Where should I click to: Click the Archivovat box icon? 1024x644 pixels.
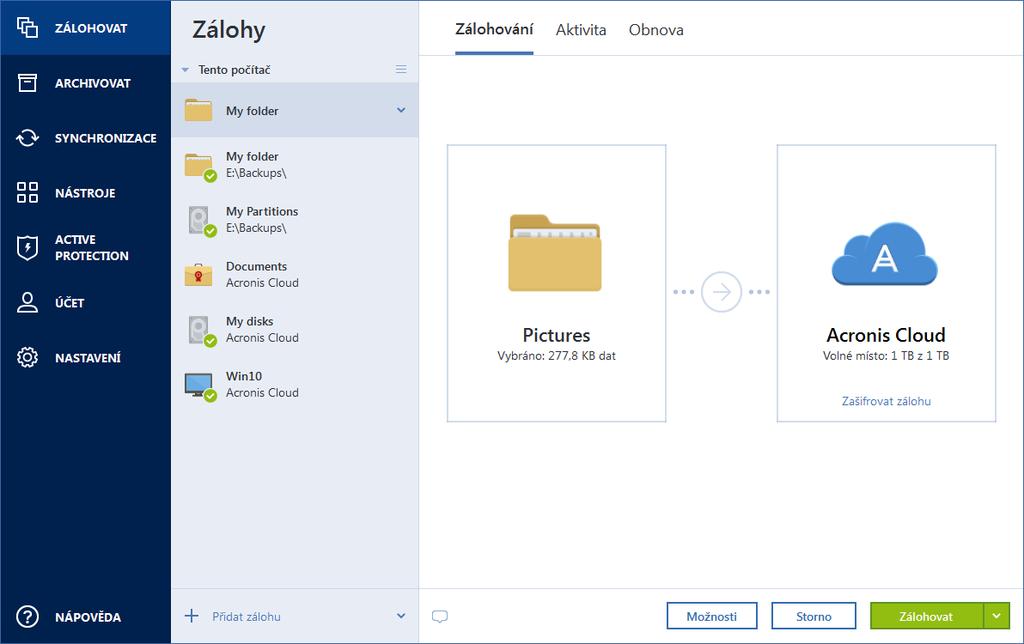point(27,83)
